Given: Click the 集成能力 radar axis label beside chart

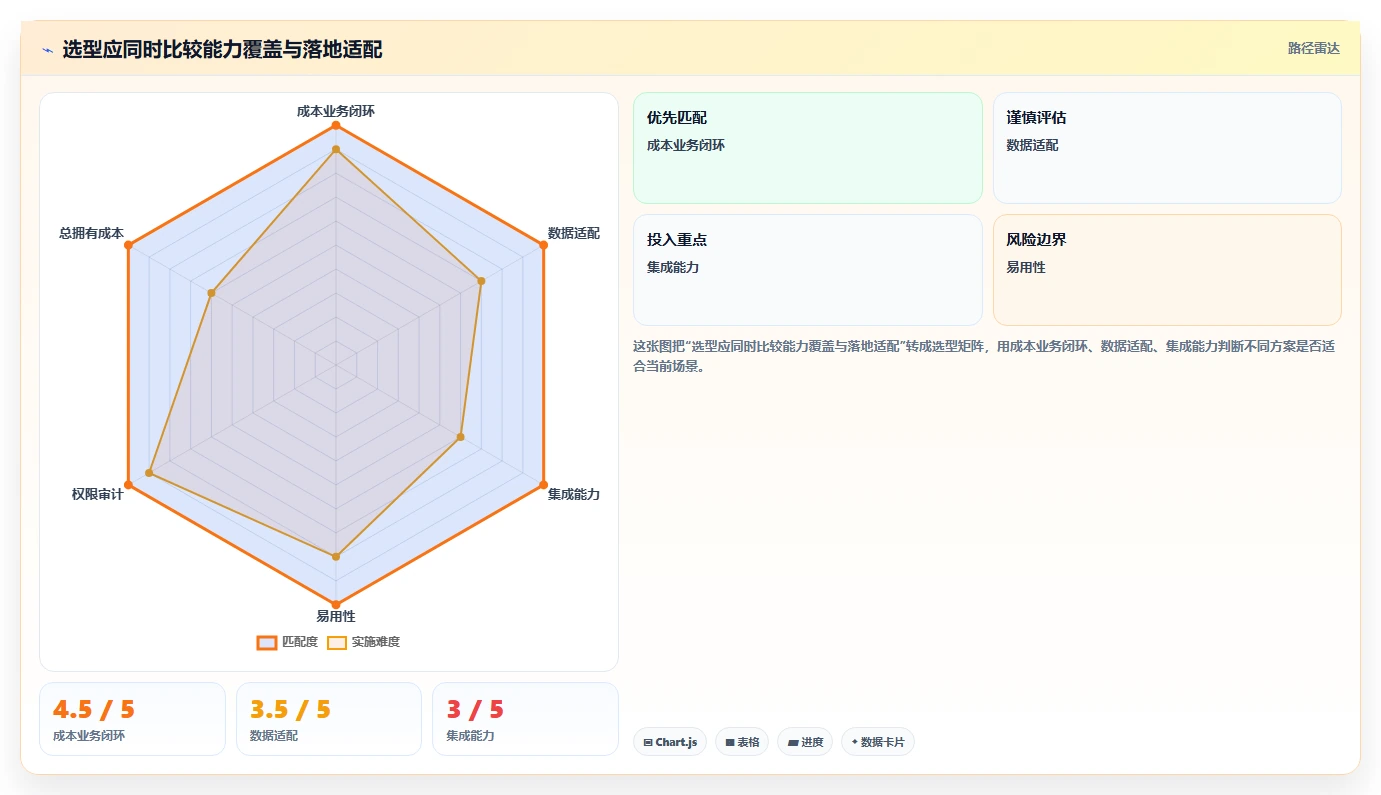Looking at the screenshot, I should pyautogui.click(x=574, y=494).
